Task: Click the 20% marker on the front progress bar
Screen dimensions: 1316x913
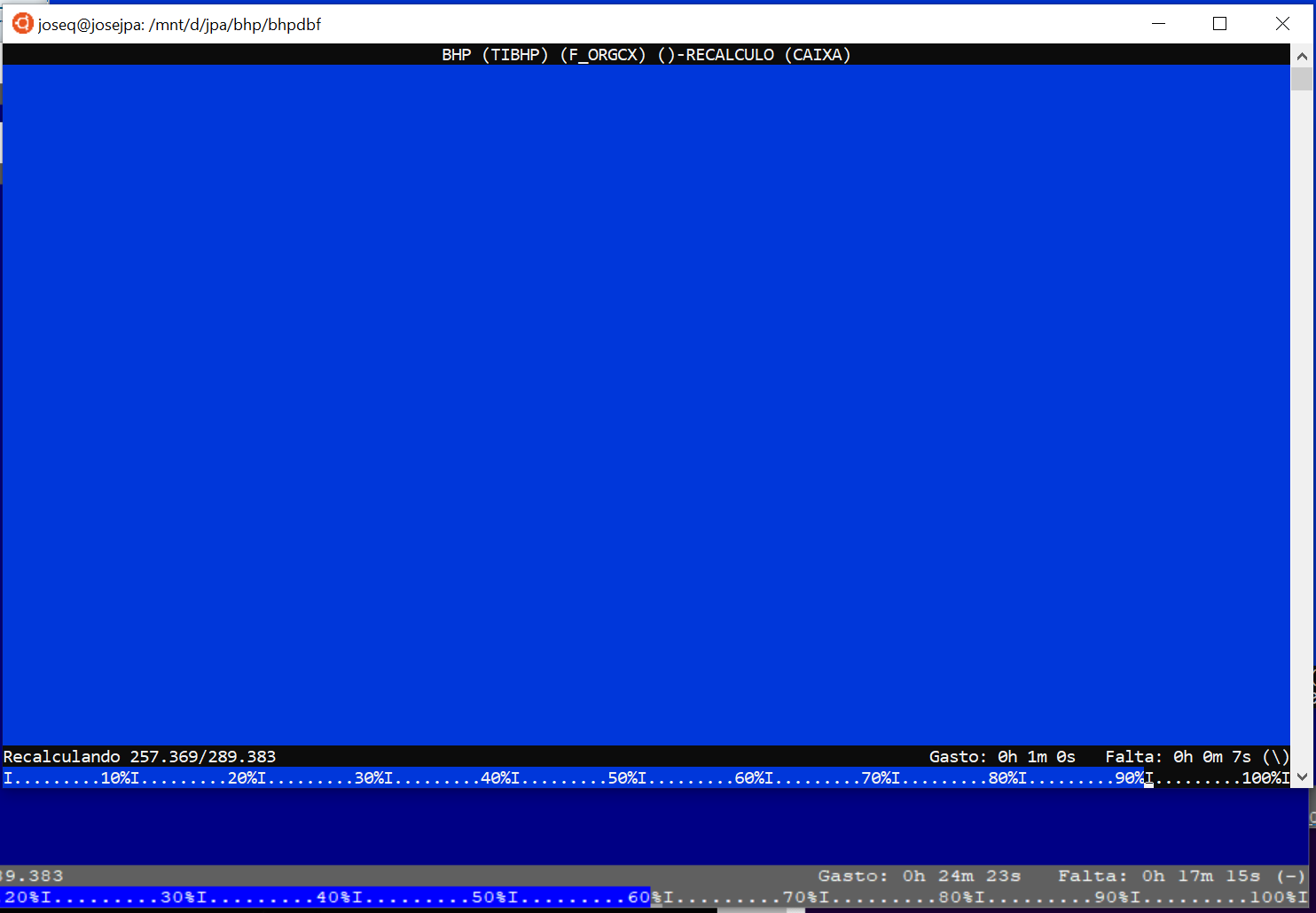Action: (x=242, y=778)
